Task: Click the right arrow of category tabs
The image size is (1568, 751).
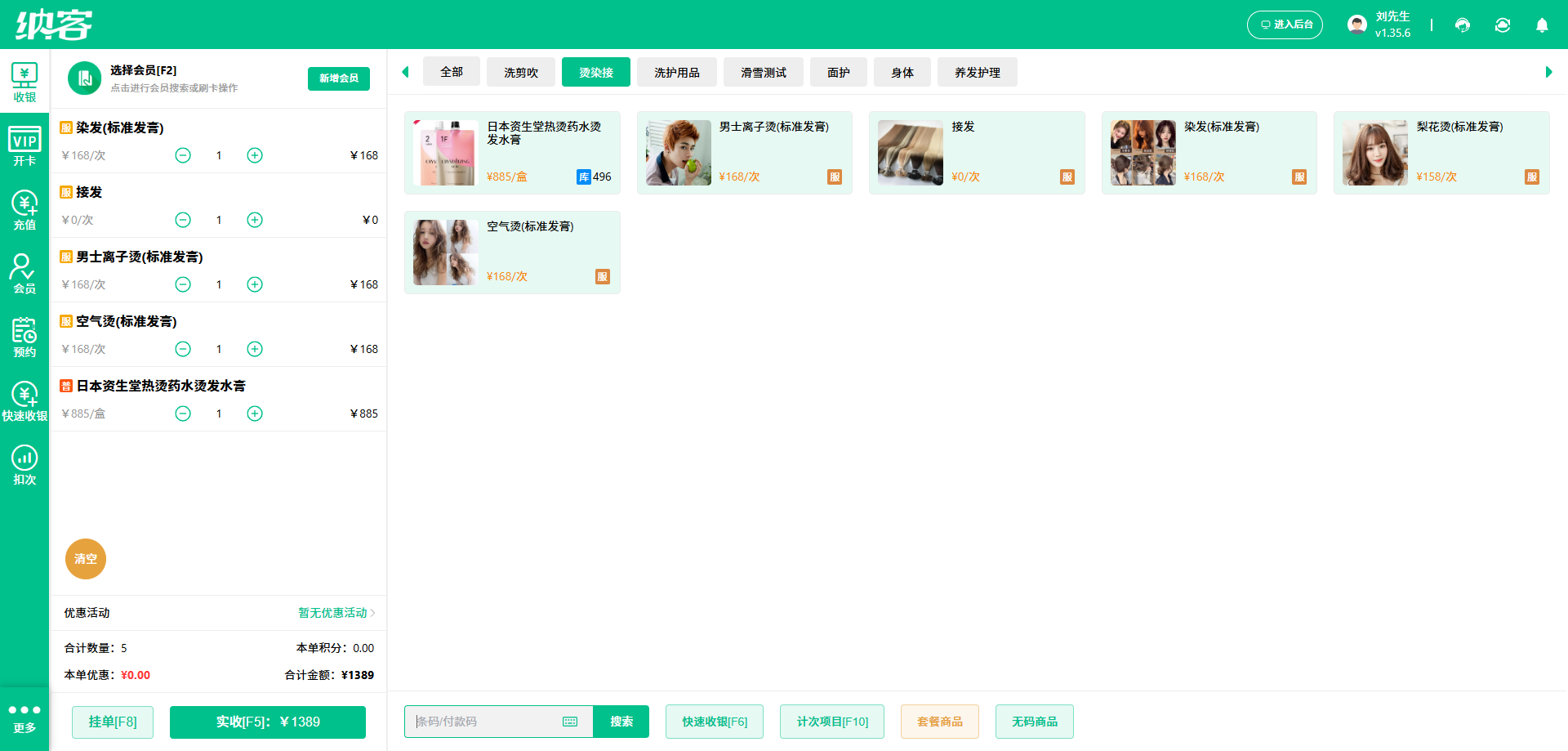Action: point(1548,72)
